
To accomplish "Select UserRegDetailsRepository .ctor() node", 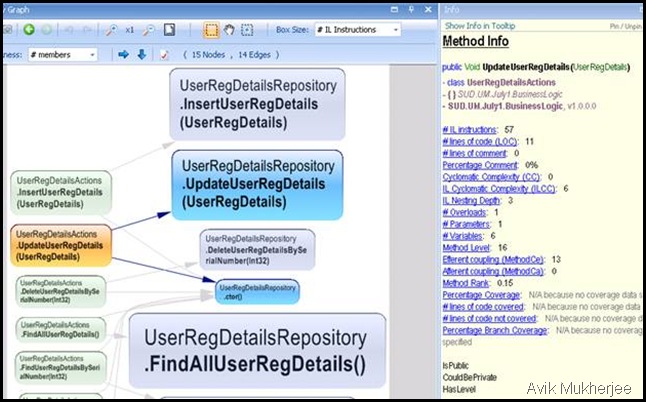I will point(257,292).
